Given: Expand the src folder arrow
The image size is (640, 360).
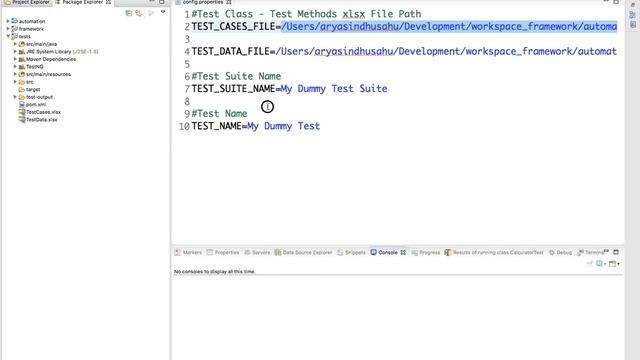Looking at the screenshot, I should 15,82.
